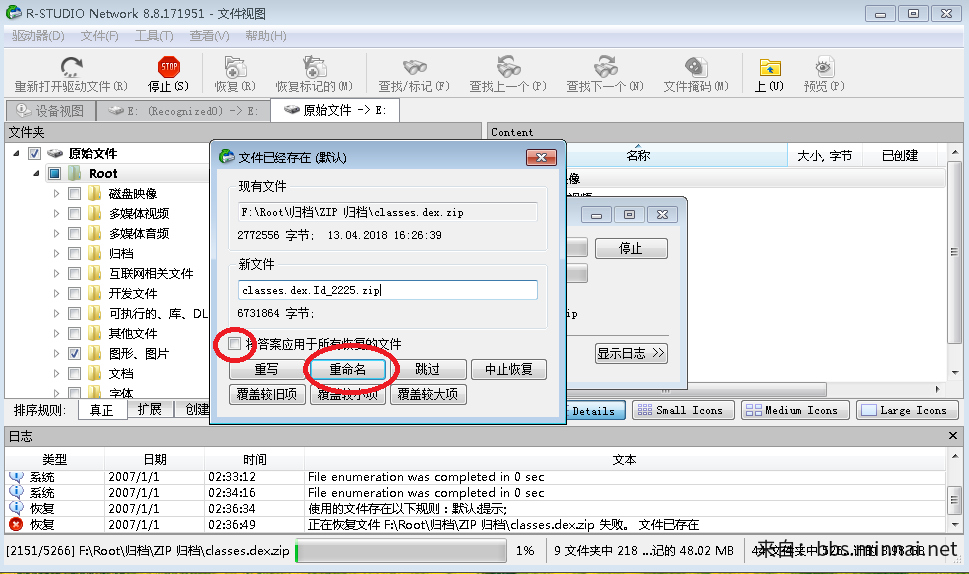Click the new file name input field
Viewport: 969px width, 574px height.
(388, 290)
